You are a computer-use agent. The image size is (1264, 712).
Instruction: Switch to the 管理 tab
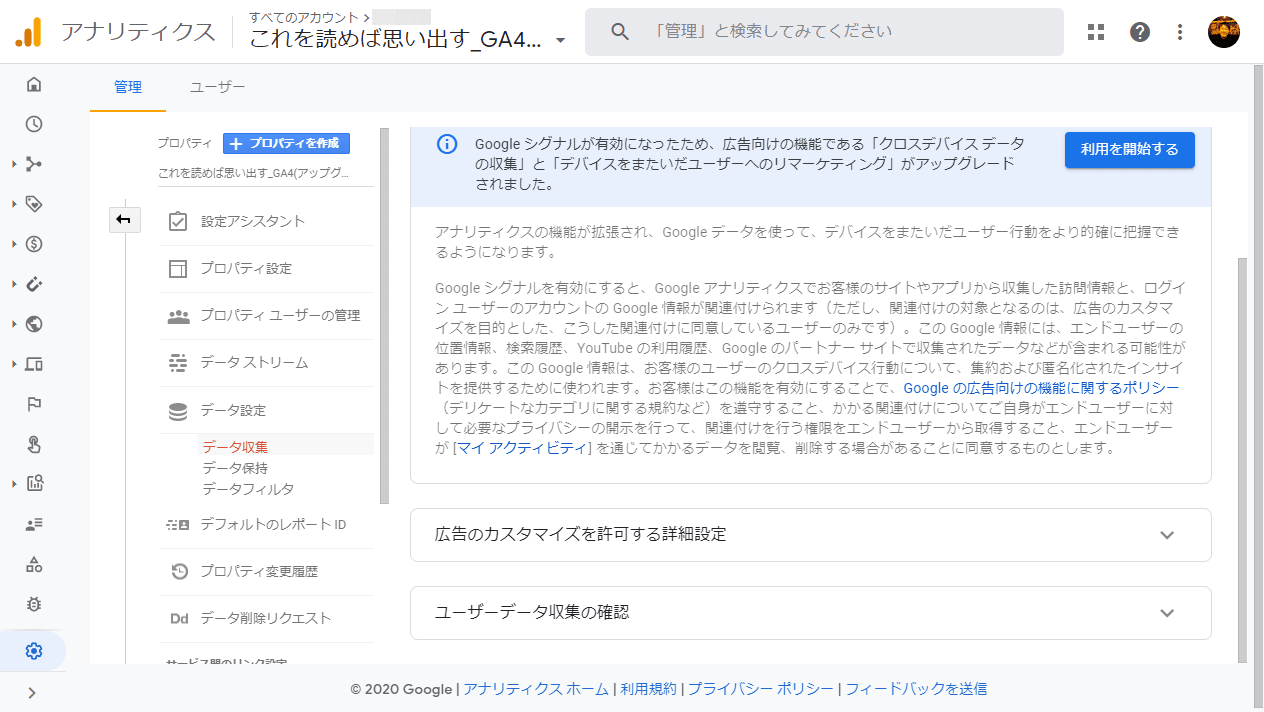(x=128, y=87)
